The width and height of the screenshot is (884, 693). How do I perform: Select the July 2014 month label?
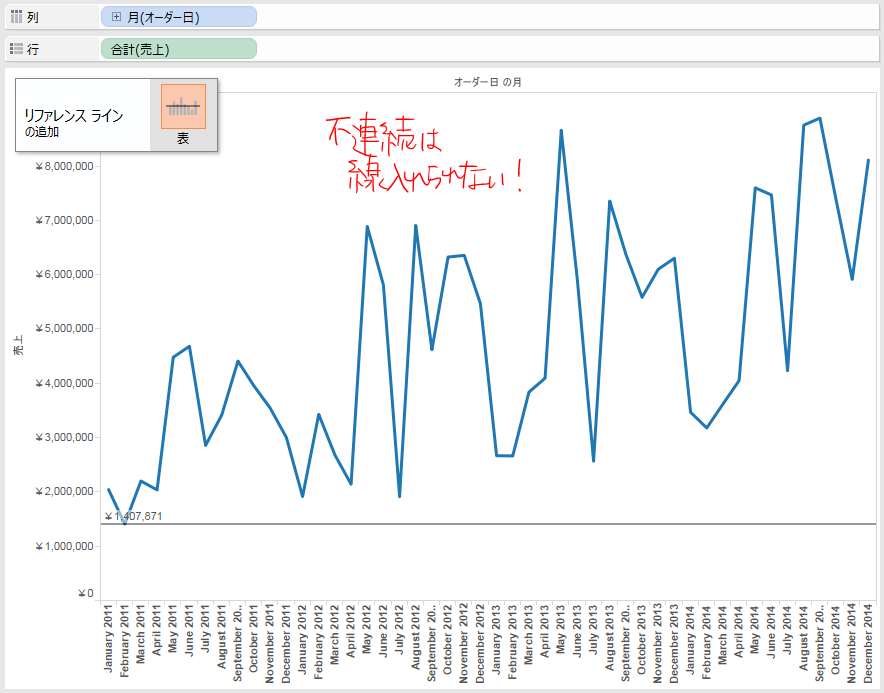[x=787, y=630]
